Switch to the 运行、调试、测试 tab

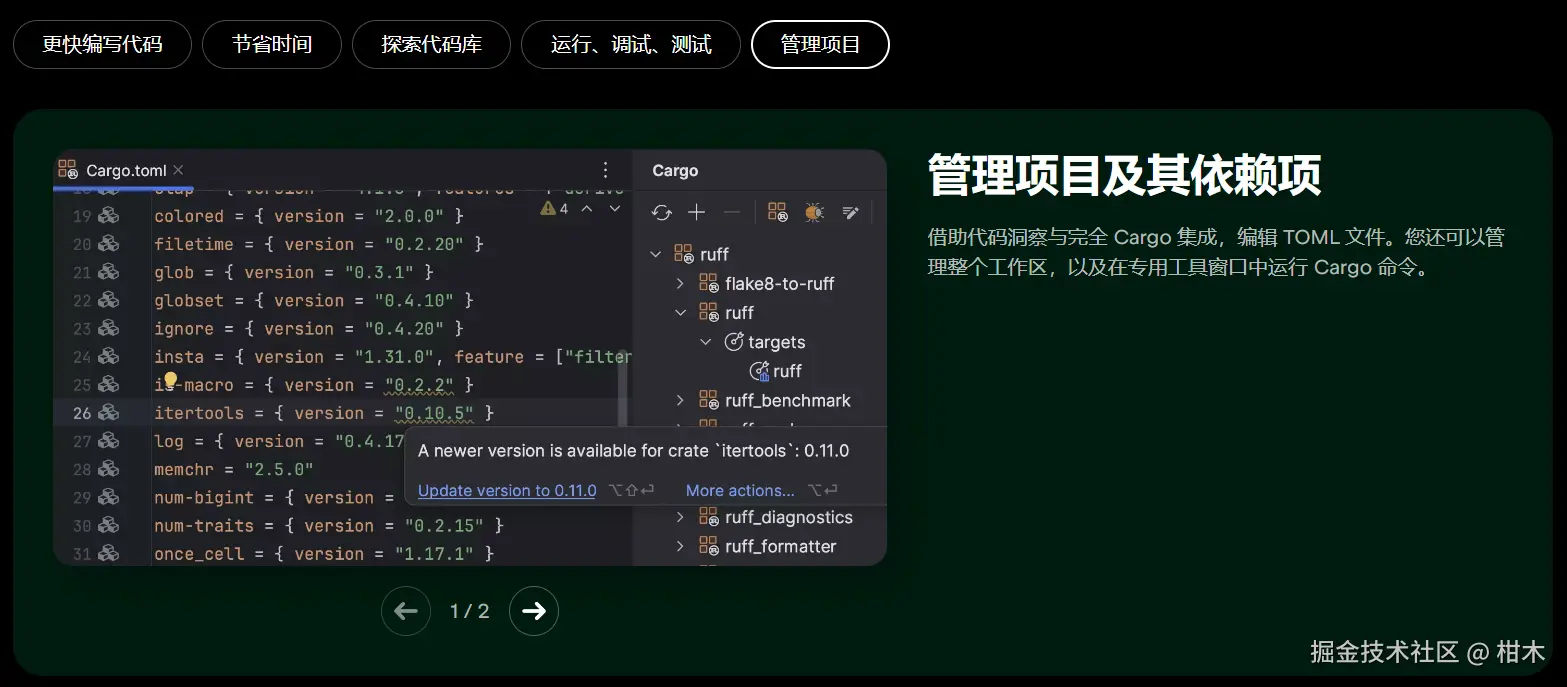pyautogui.click(x=631, y=44)
